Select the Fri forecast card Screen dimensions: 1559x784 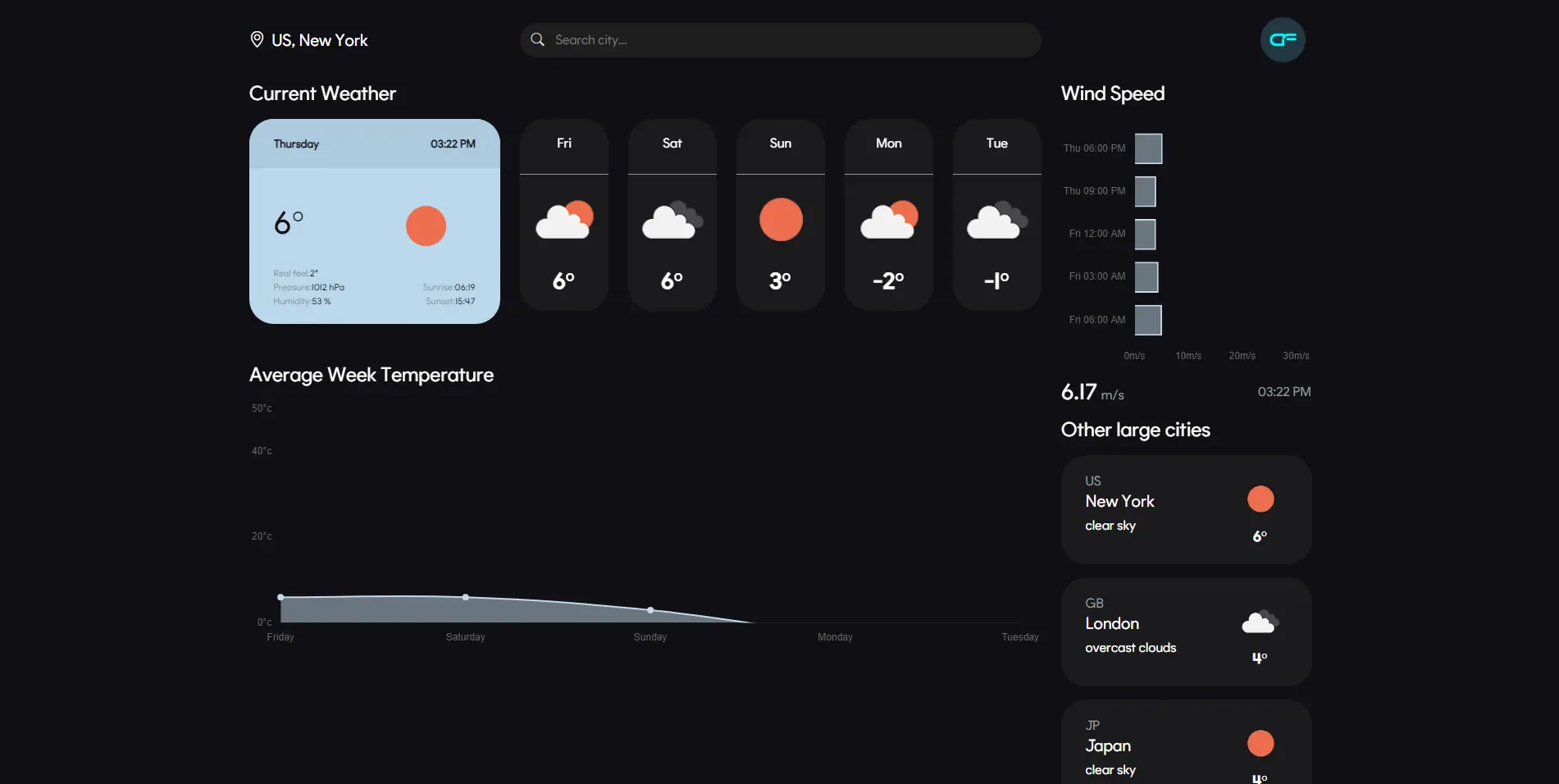(x=564, y=215)
